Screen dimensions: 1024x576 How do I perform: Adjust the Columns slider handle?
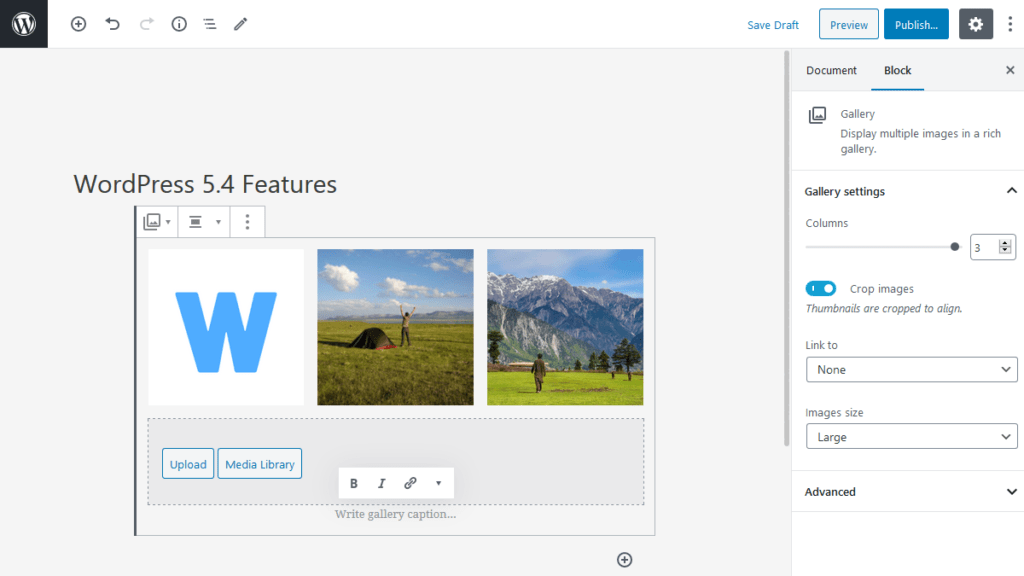(955, 247)
